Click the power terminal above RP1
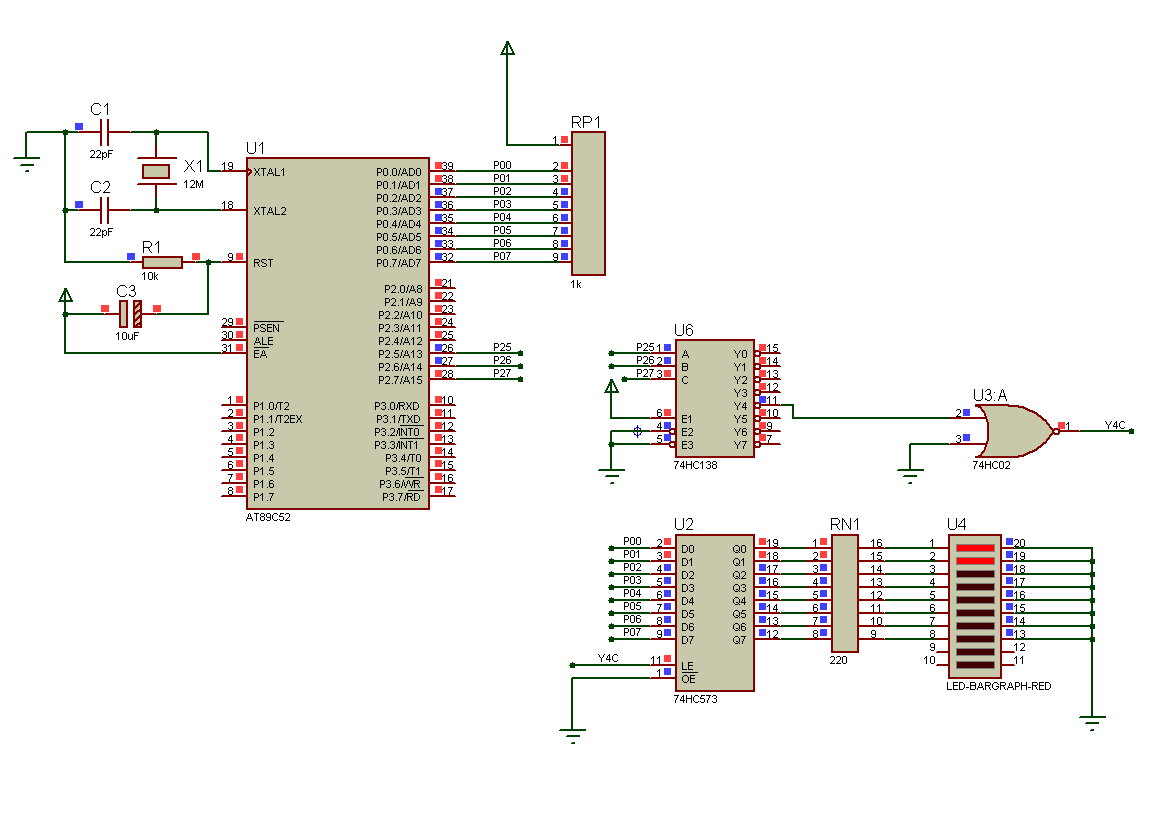This screenshot has height=818, width=1172. (x=508, y=49)
